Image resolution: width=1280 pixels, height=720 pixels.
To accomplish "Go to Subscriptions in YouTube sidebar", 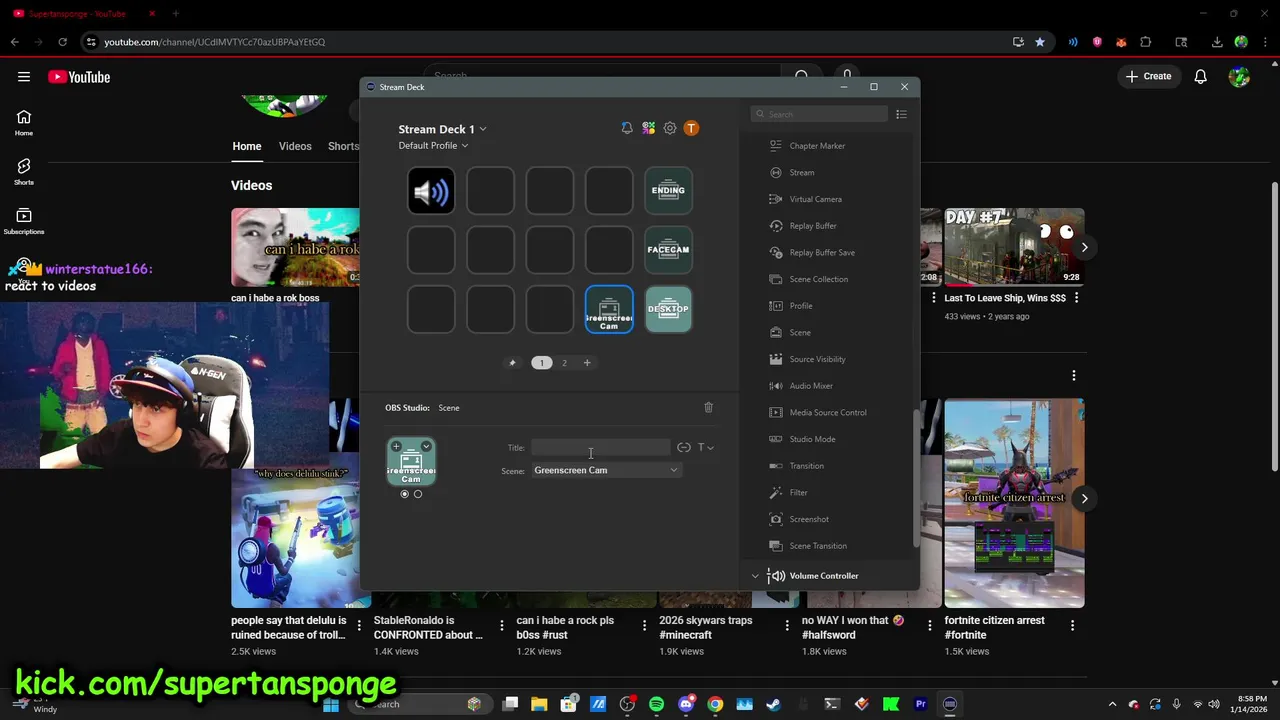I will point(24,221).
